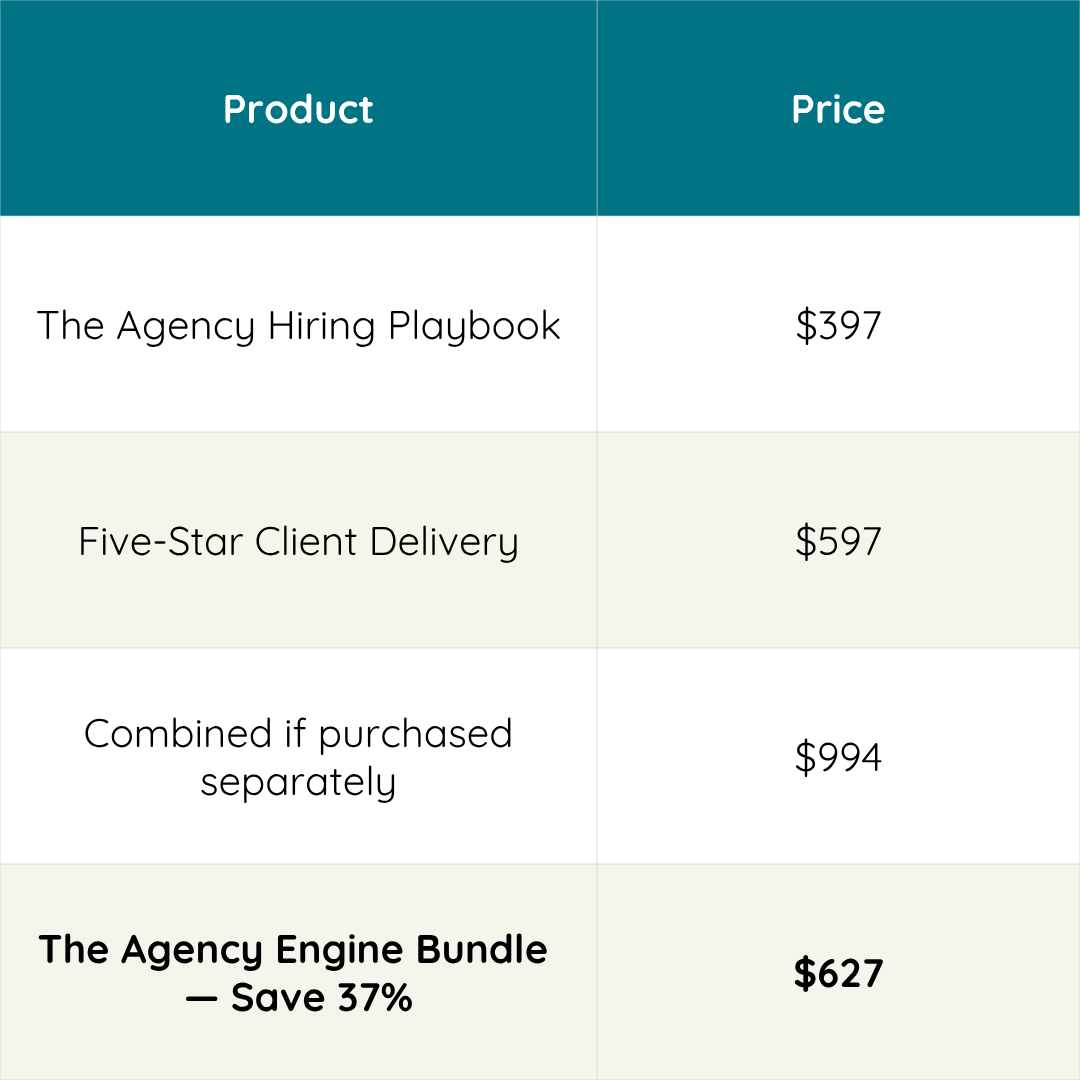Click the word Client in second row
The image size is (1080, 1080).
click(306, 542)
